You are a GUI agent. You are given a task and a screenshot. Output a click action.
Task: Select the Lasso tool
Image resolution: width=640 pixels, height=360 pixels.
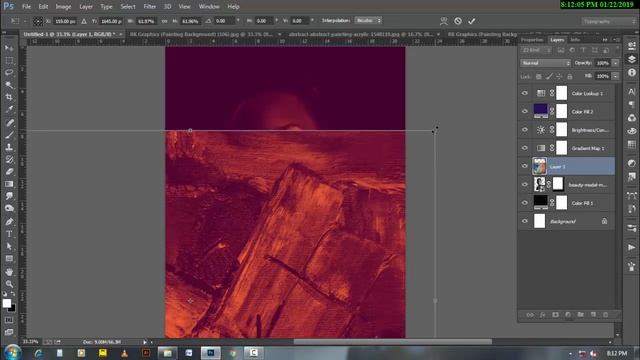9,73
